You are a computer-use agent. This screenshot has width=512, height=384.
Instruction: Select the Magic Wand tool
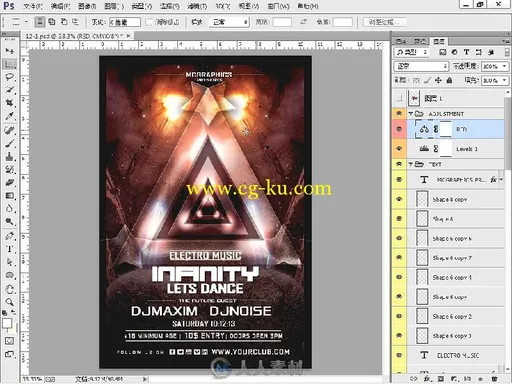[9, 90]
